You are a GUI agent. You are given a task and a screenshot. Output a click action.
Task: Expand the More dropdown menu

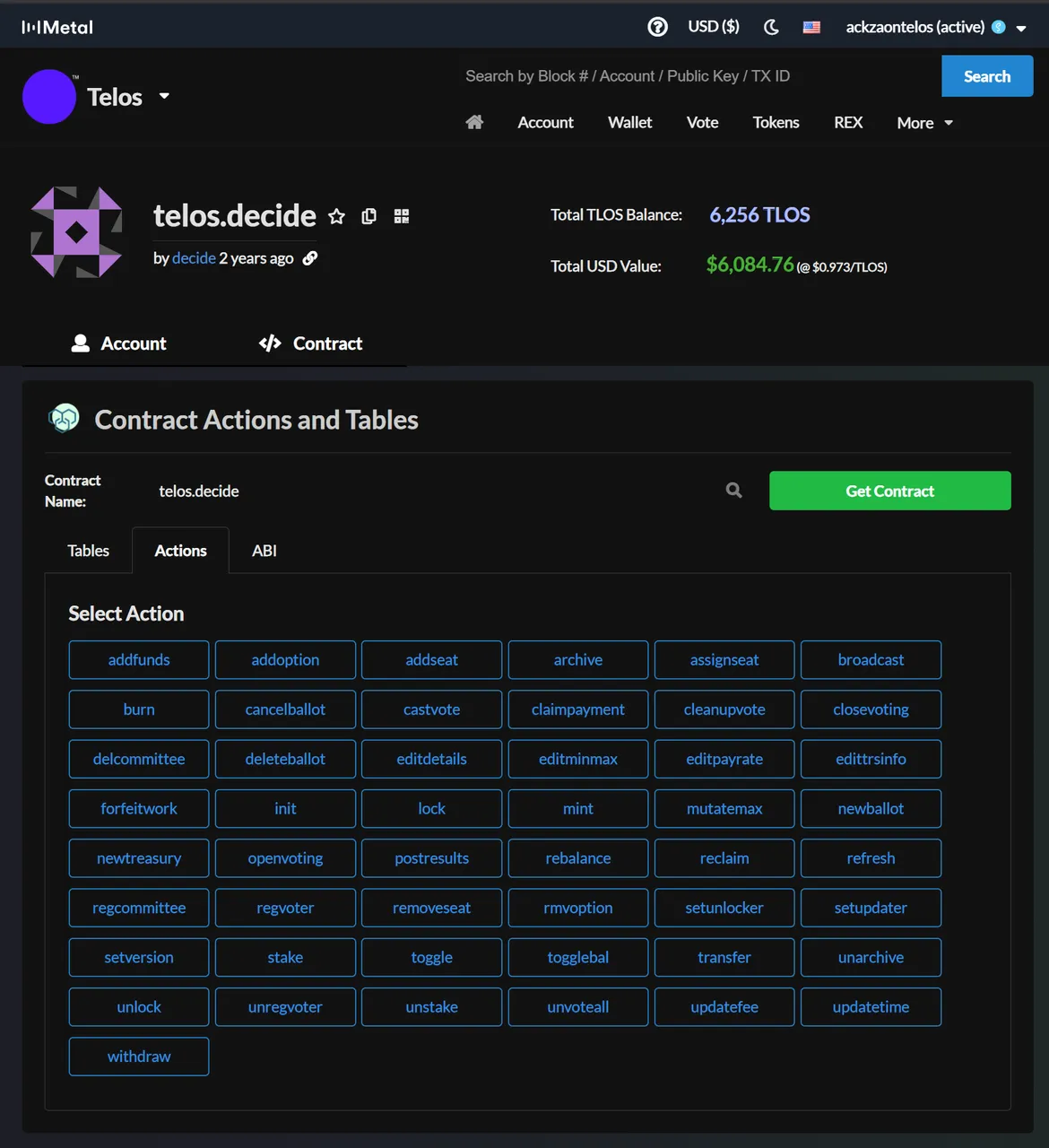point(924,123)
